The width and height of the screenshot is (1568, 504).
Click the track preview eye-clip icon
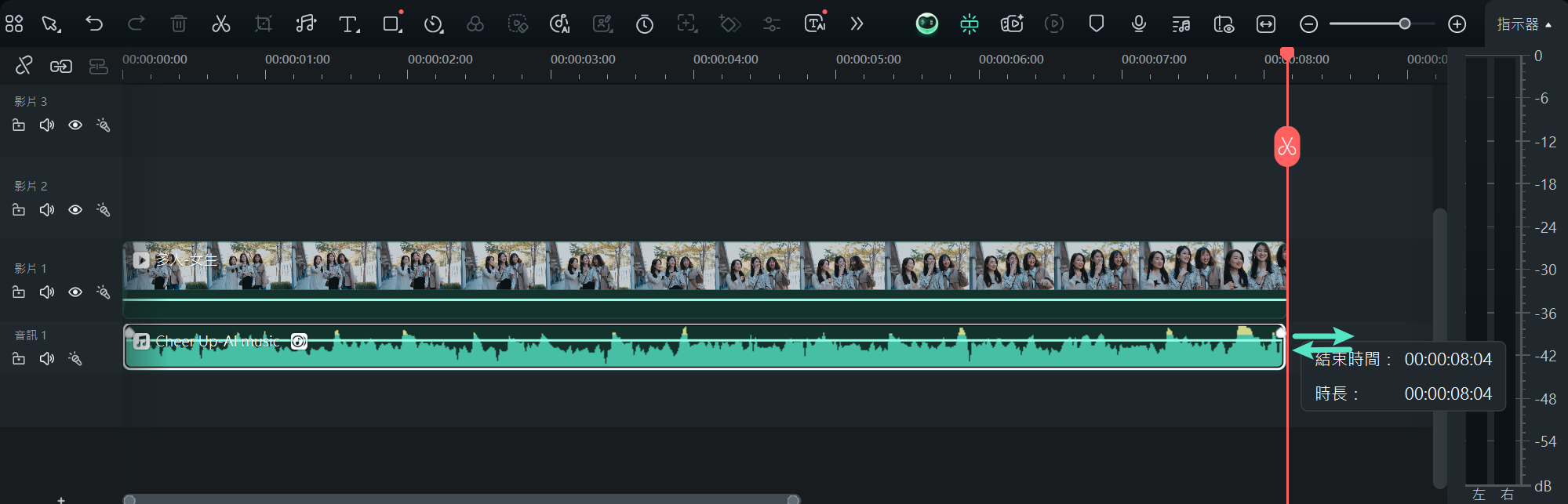click(x=1224, y=24)
